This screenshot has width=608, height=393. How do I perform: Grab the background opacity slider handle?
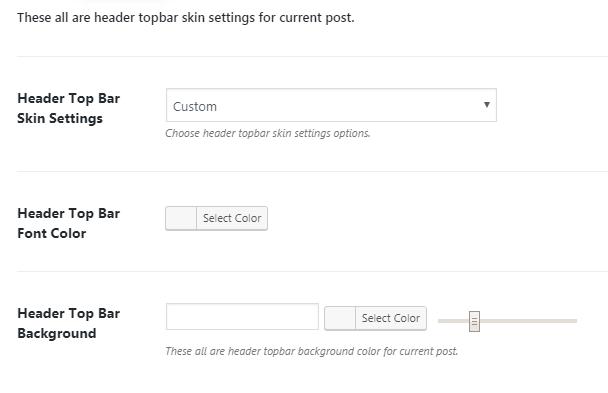tap(474, 321)
